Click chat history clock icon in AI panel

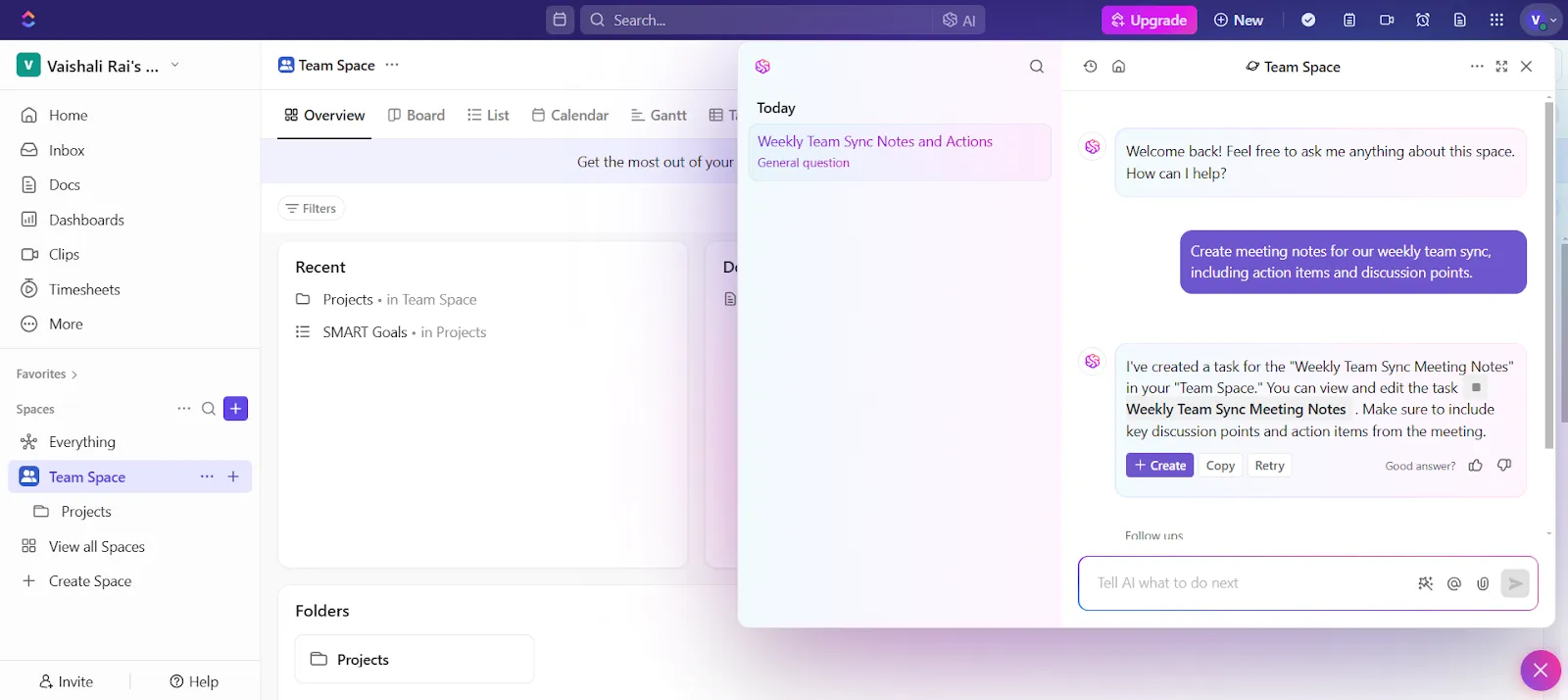pyautogui.click(x=1090, y=67)
